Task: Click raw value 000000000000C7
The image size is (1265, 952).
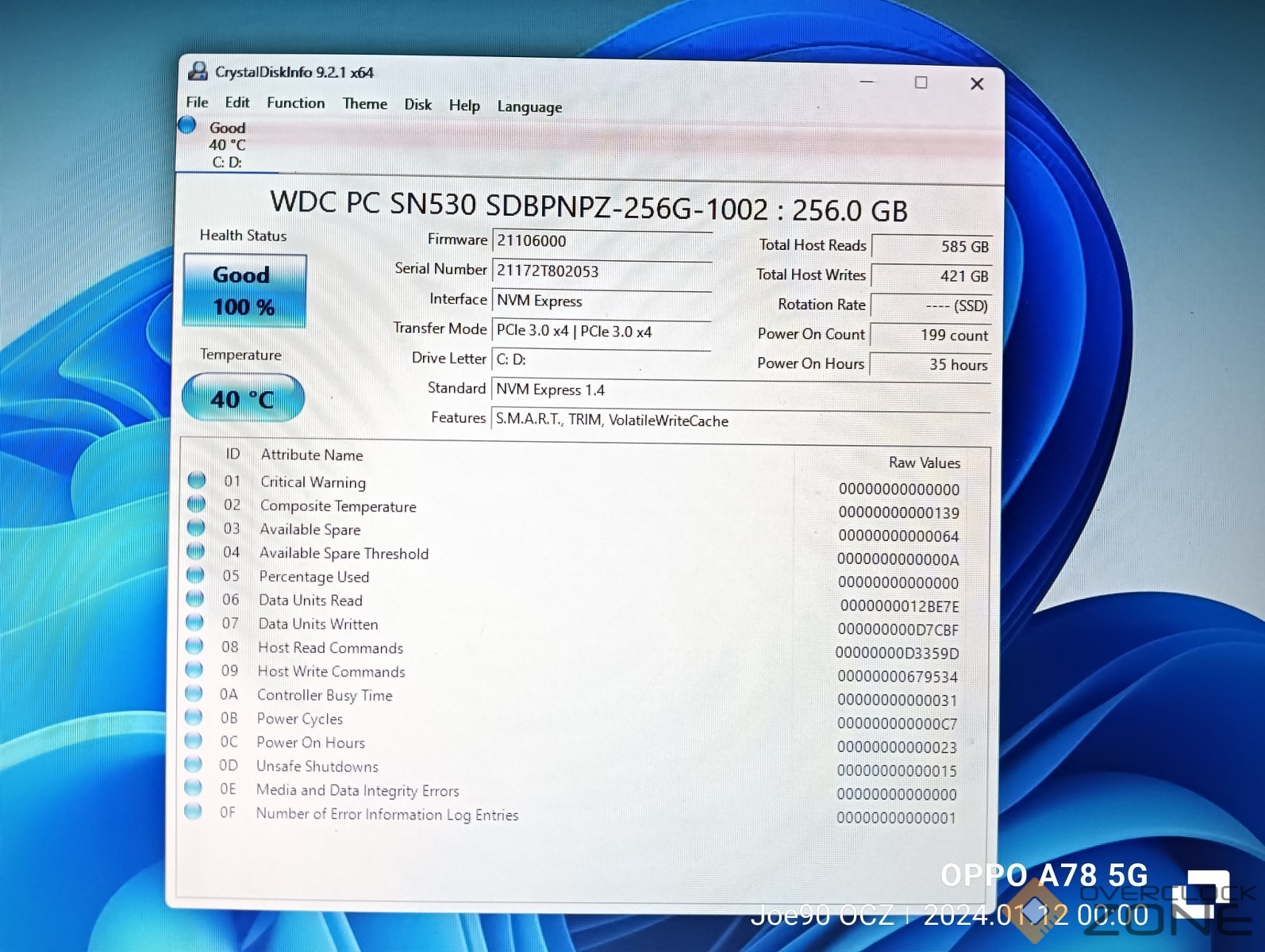Action: [897, 724]
